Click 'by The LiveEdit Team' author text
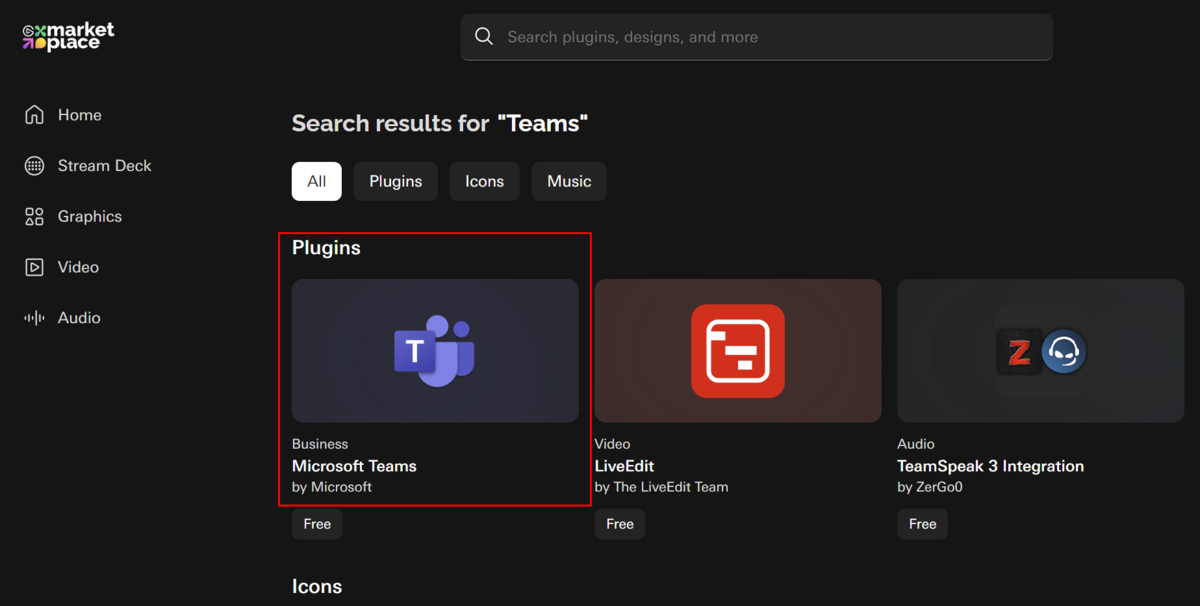The height and width of the screenshot is (606, 1200). click(x=662, y=487)
